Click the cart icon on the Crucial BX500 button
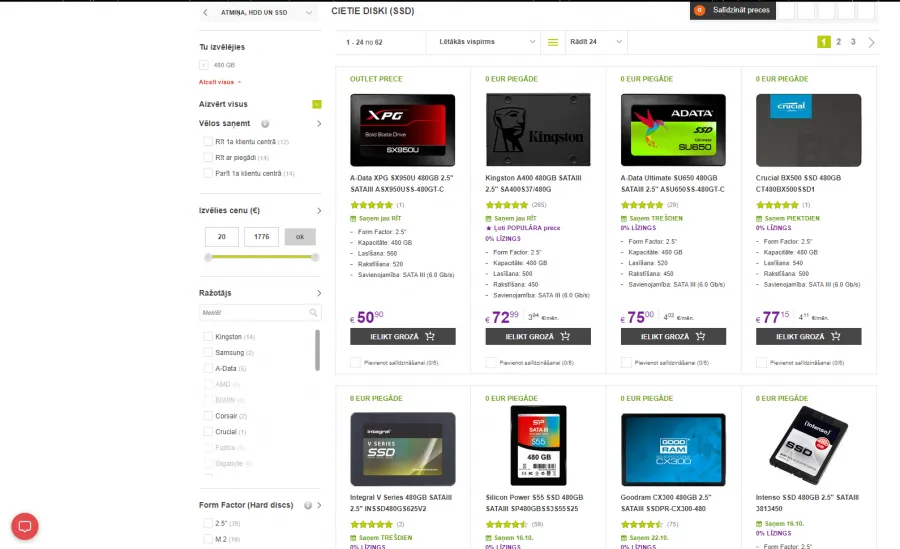900x549 pixels. 836,337
